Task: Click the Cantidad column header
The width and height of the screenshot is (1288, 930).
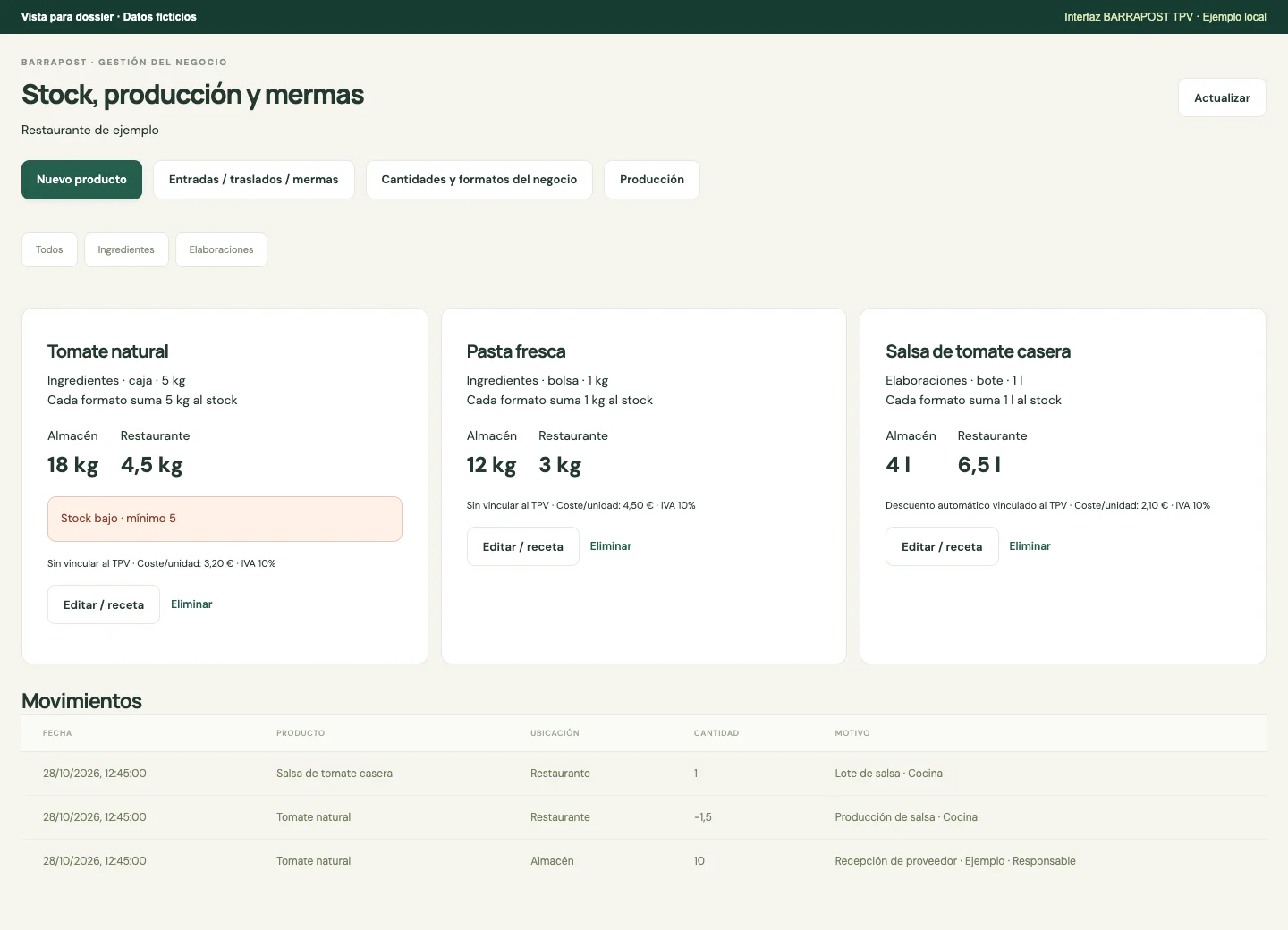Action: pyautogui.click(x=716, y=733)
